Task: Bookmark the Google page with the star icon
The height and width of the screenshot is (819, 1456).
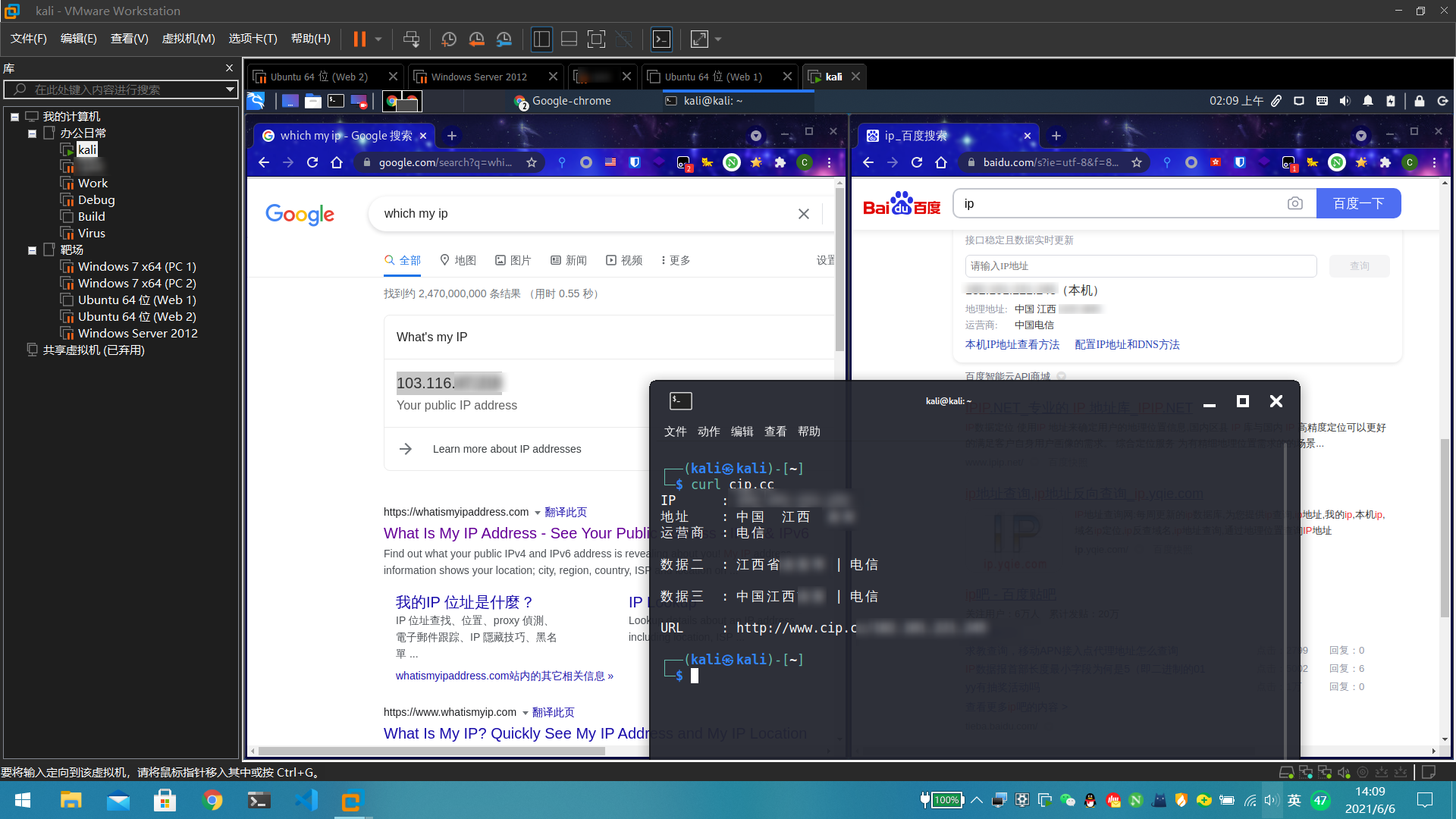Action: (532, 162)
